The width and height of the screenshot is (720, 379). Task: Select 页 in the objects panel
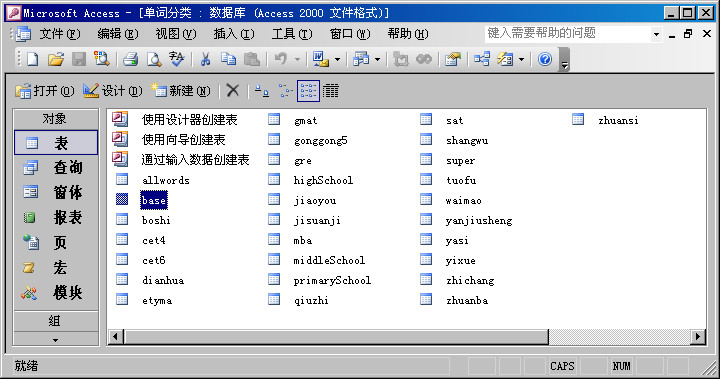(56, 242)
